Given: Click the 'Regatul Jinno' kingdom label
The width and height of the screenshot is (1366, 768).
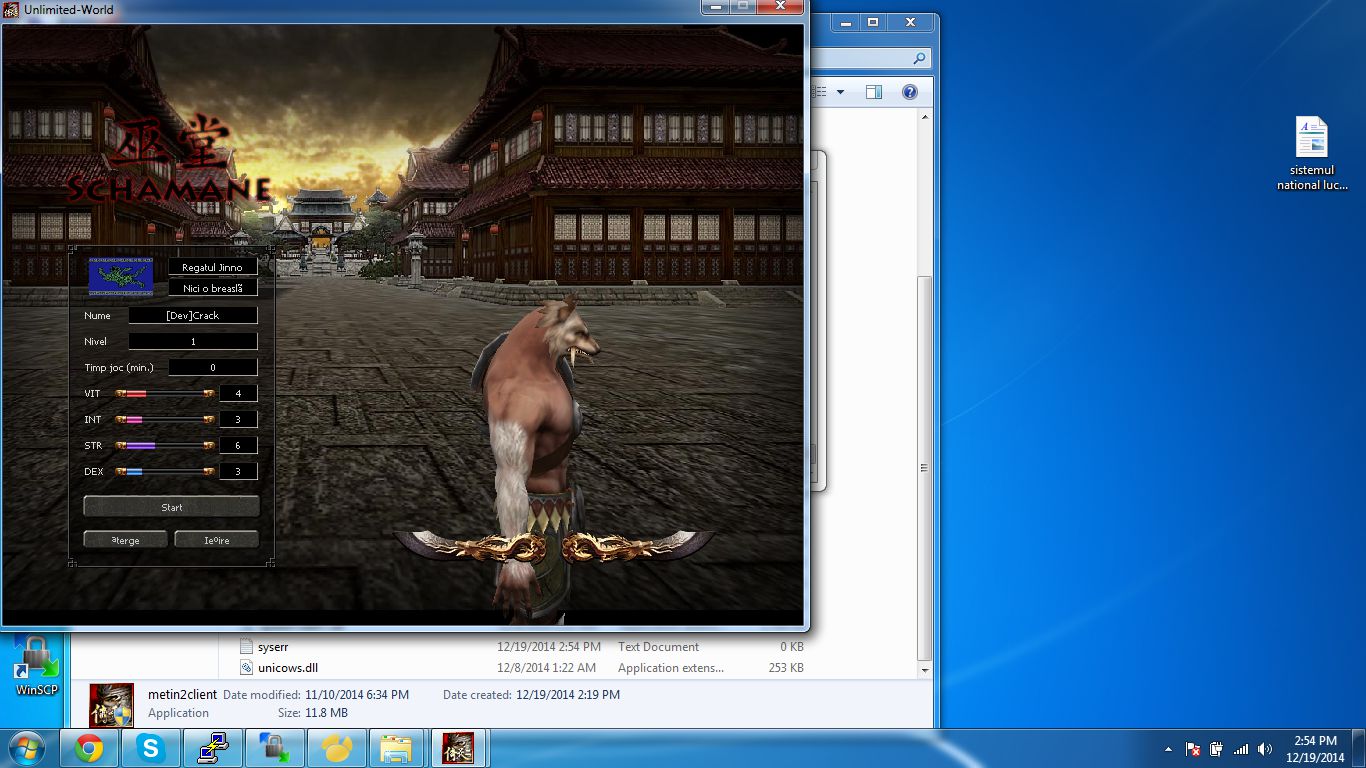Looking at the screenshot, I should pos(213,267).
